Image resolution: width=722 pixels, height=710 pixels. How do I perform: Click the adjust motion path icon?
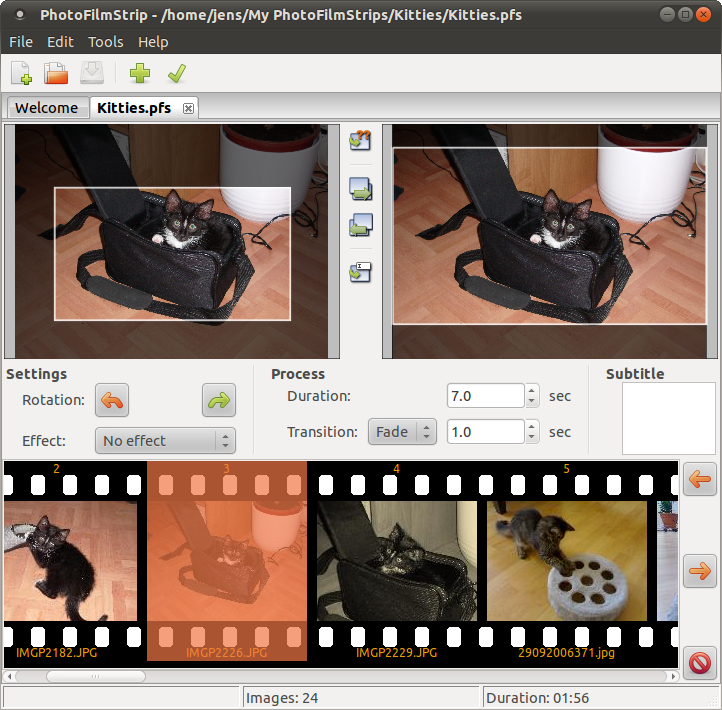click(x=360, y=272)
